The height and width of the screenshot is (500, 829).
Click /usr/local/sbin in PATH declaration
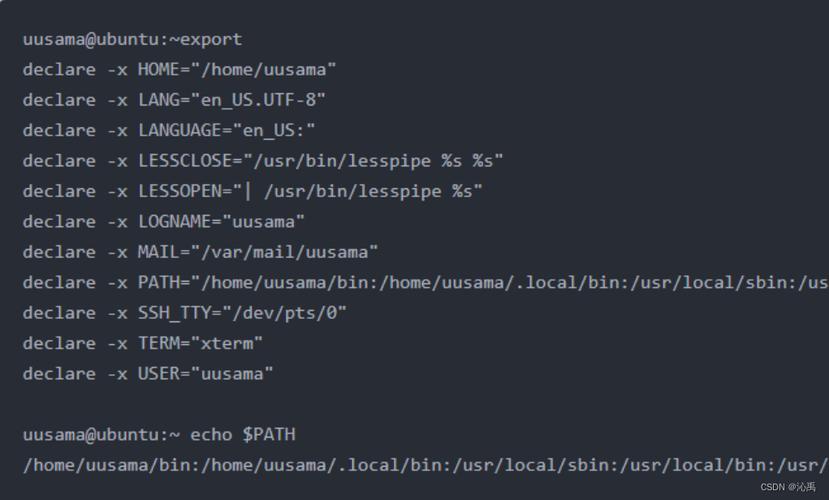point(708,283)
